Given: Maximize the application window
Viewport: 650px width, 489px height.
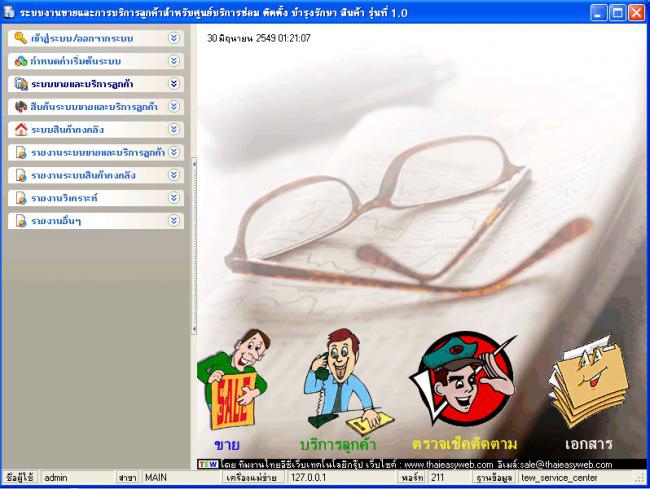Looking at the screenshot, I should click(617, 13).
